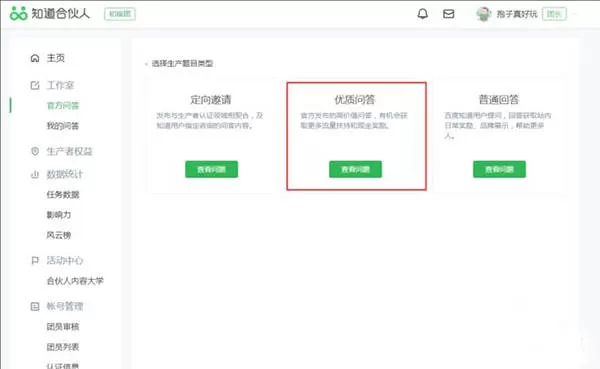Click green button under 定向邀请
600x369 pixels.
coord(212,169)
